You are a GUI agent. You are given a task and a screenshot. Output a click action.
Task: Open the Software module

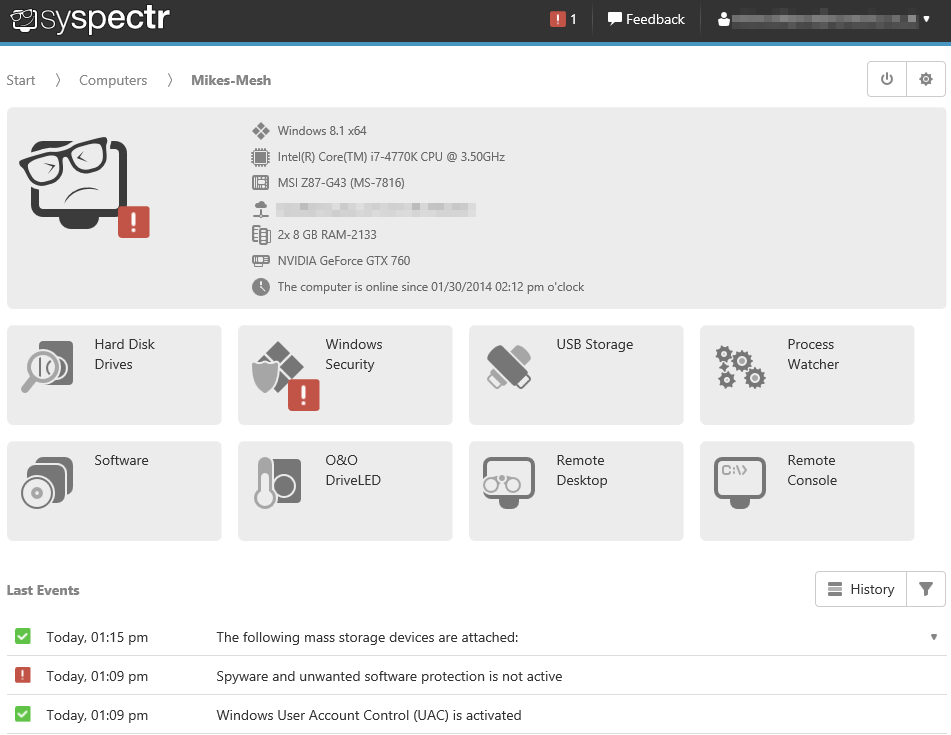point(114,491)
